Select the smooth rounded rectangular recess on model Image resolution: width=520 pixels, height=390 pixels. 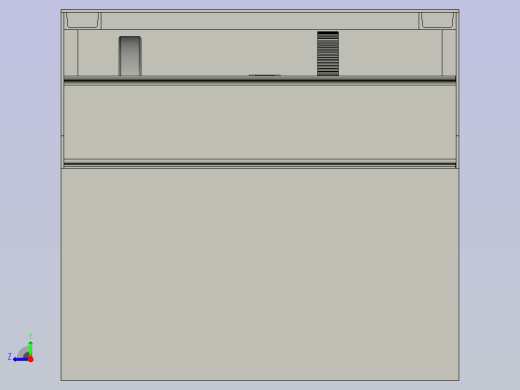tap(130, 56)
